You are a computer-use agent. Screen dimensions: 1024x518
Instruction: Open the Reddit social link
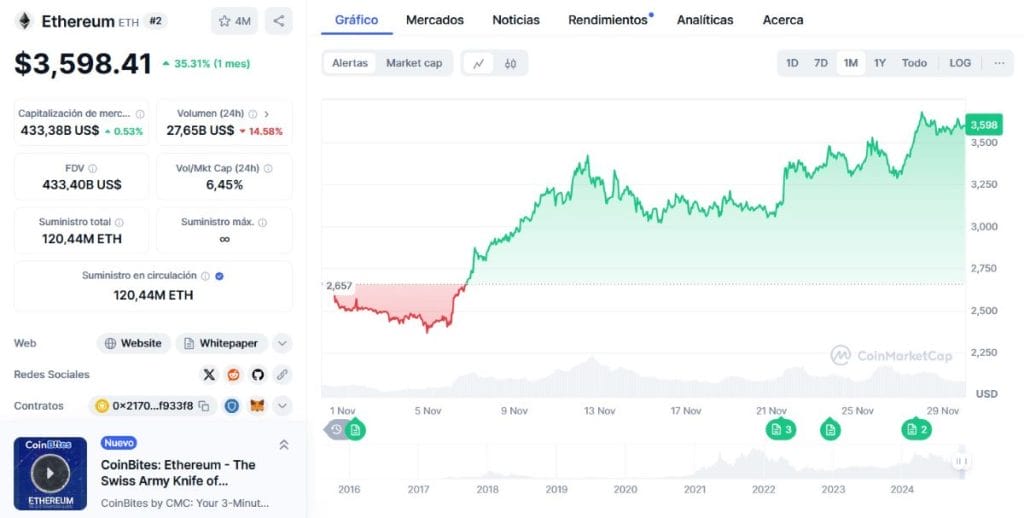click(233, 374)
